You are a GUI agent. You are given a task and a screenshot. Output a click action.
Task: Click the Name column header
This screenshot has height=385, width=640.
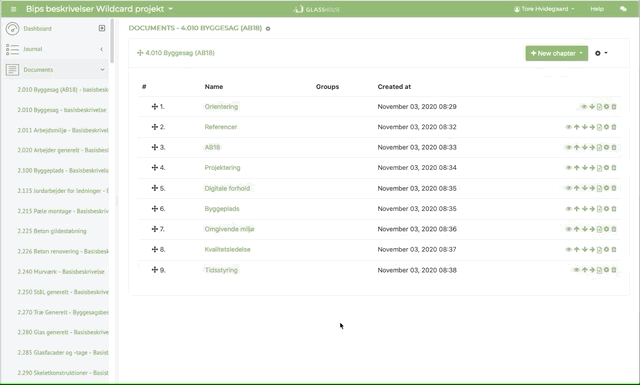[x=214, y=87]
